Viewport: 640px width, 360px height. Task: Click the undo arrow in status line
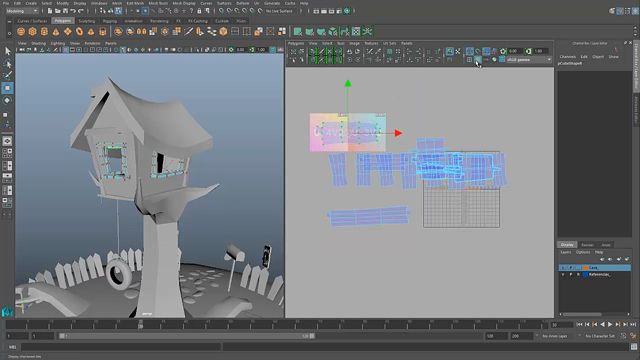[x=73, y=11]
